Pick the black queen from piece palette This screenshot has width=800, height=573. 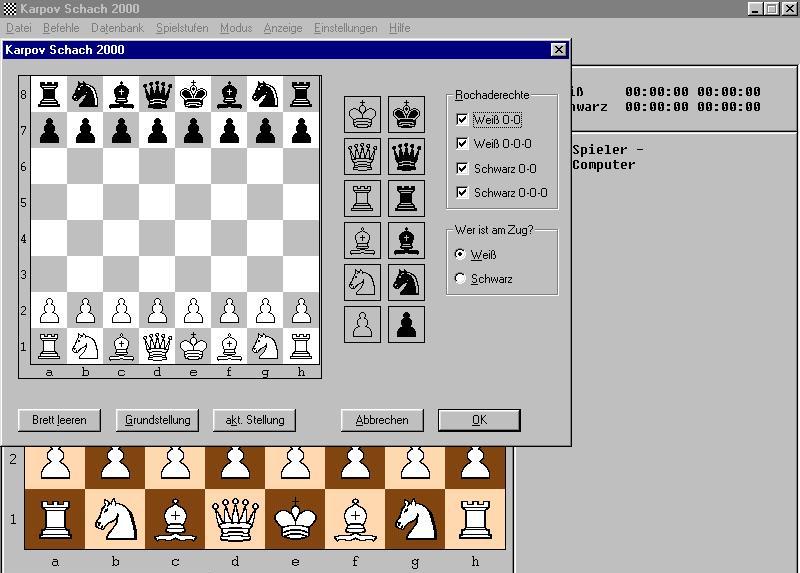coord(406,156)
